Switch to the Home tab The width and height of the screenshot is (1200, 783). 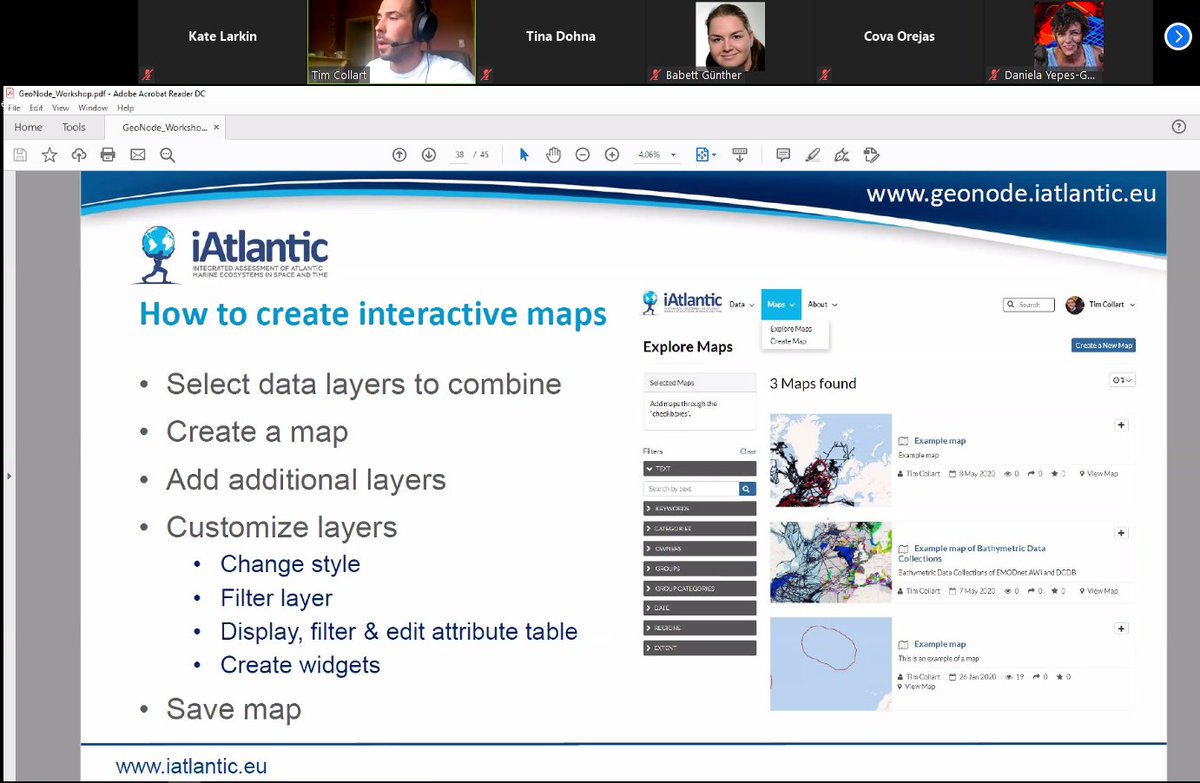click(x=28, y=127)
